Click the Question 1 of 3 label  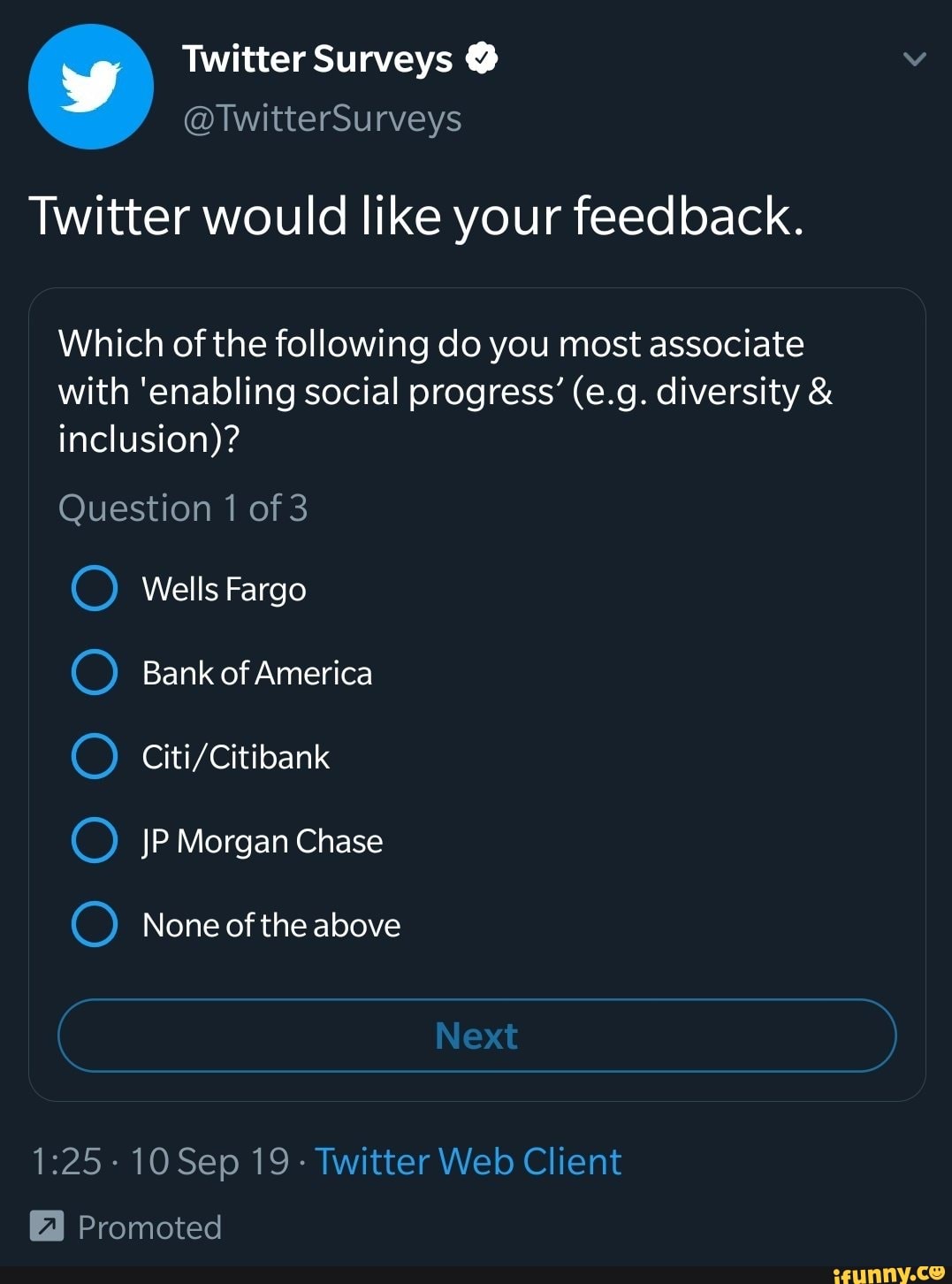(x=182, y=508)
